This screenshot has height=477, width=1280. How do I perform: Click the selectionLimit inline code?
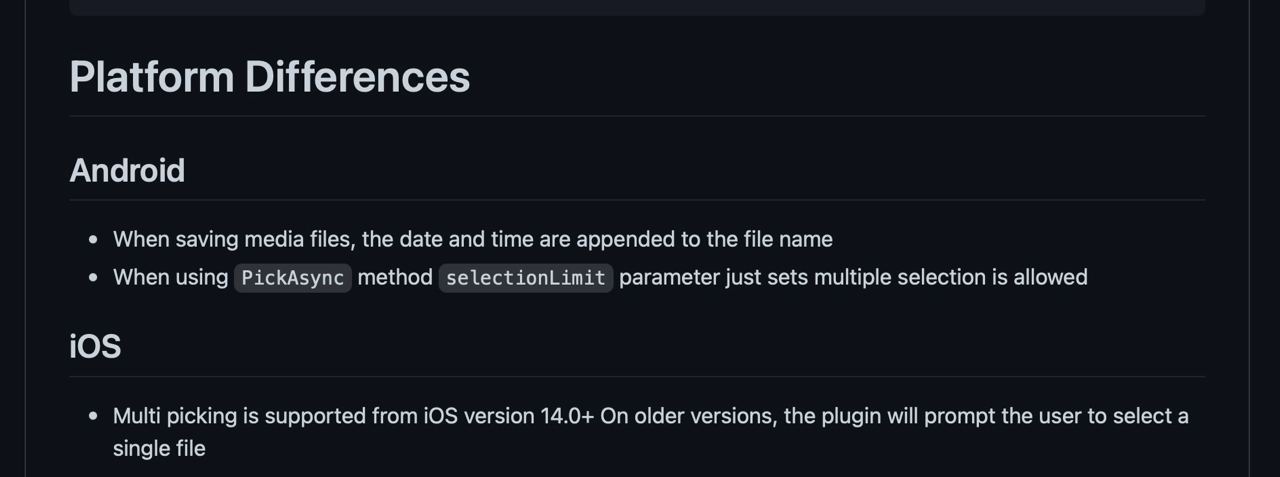point(526,277)
